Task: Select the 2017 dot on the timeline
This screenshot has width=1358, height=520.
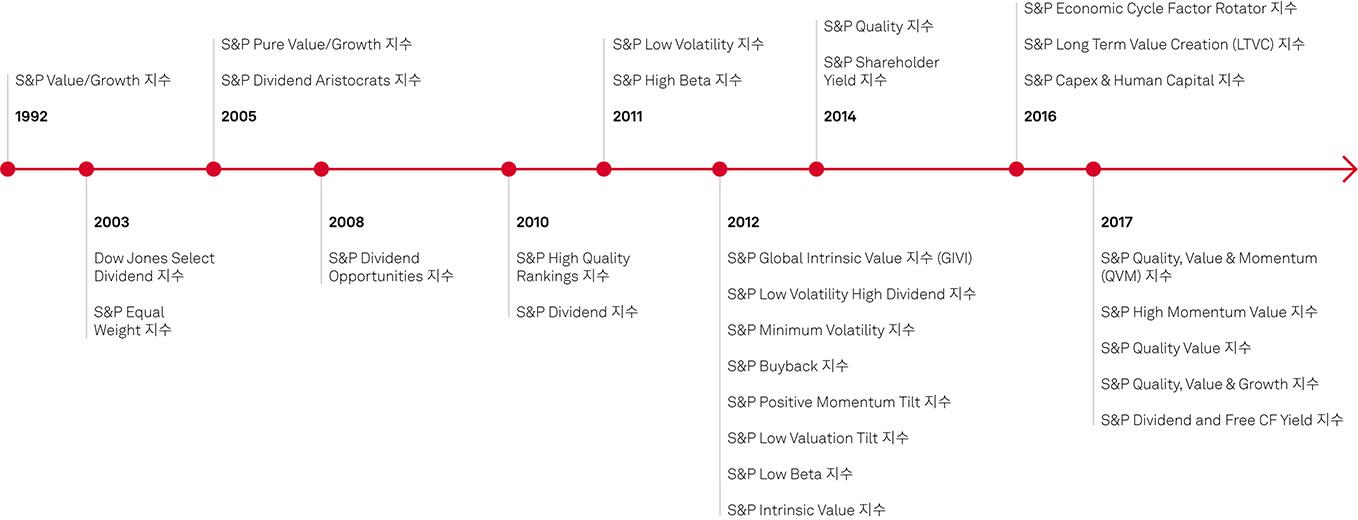Action: click(x=1093, y=169)
